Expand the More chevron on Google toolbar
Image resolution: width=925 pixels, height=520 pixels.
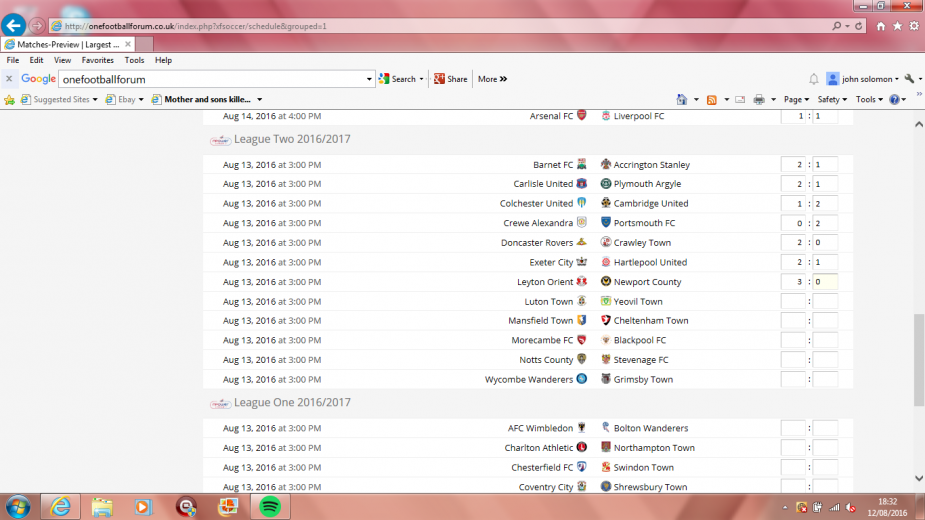pyautogui.click(x=503, y=79)
